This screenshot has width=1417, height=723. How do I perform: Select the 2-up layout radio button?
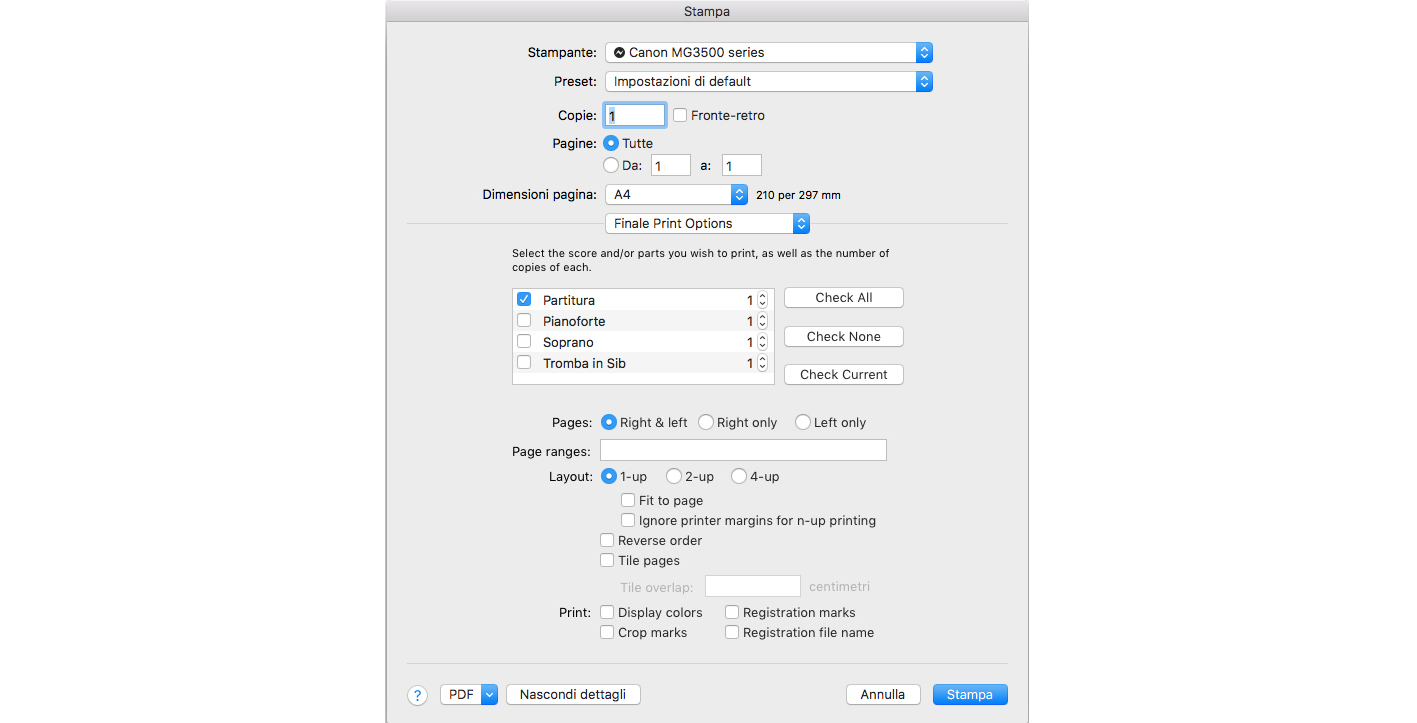[674, 477]
